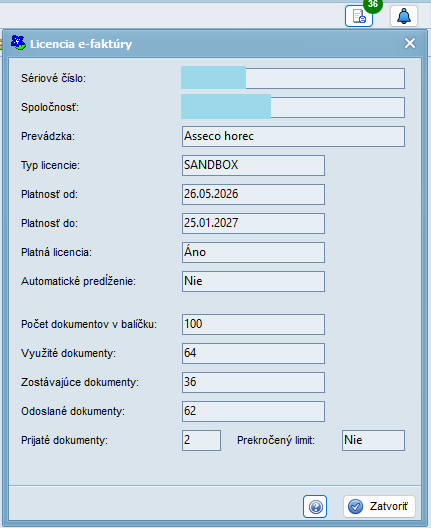Select the Sériové číslo field
Viewport: 431px width, 528px height.
click(293, 78)
